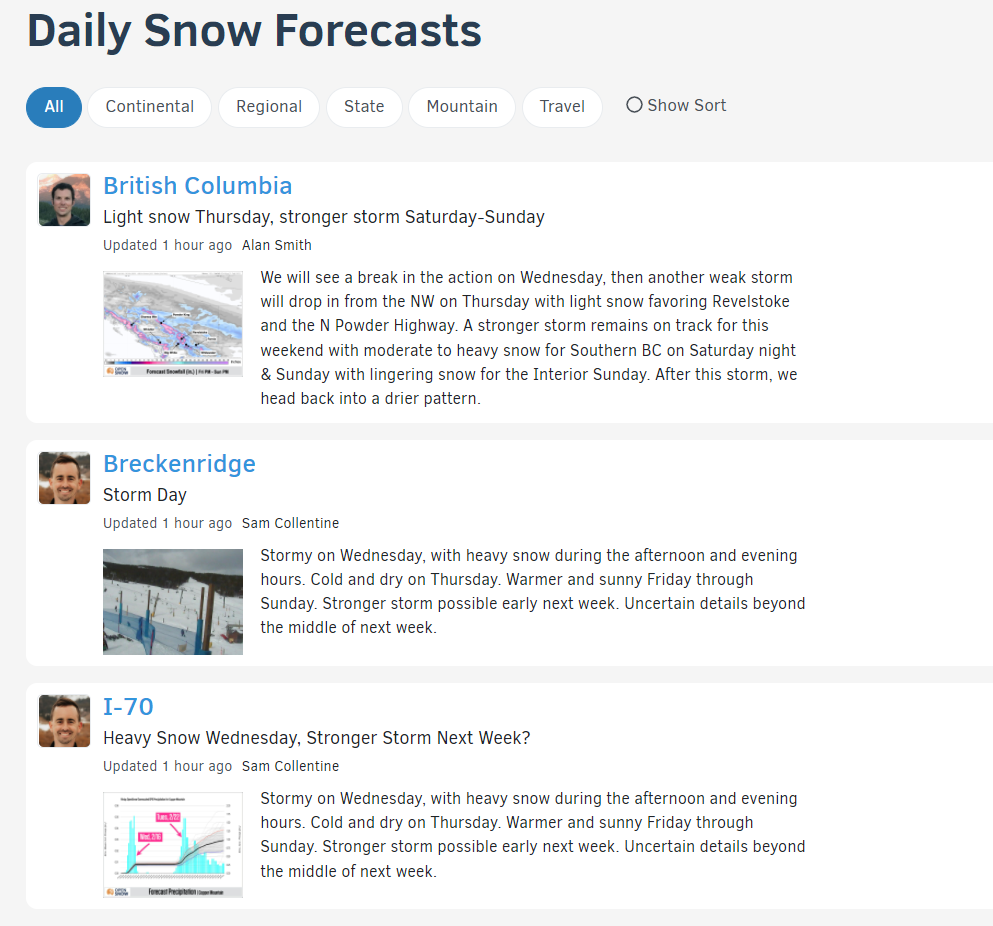
Task: Click Sam Collentine's avatar beside I-70
Action: (65, 721)
